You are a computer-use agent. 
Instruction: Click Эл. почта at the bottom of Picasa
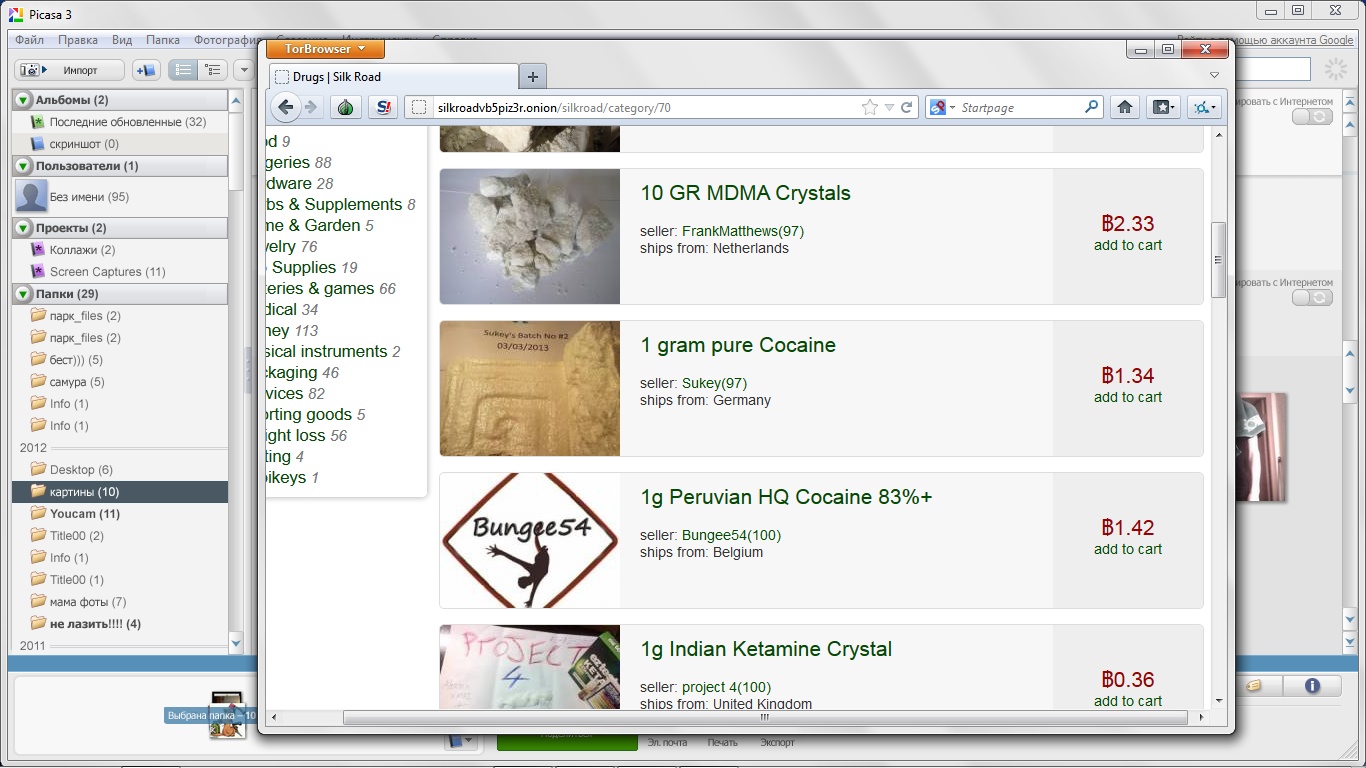pos(667,742)
